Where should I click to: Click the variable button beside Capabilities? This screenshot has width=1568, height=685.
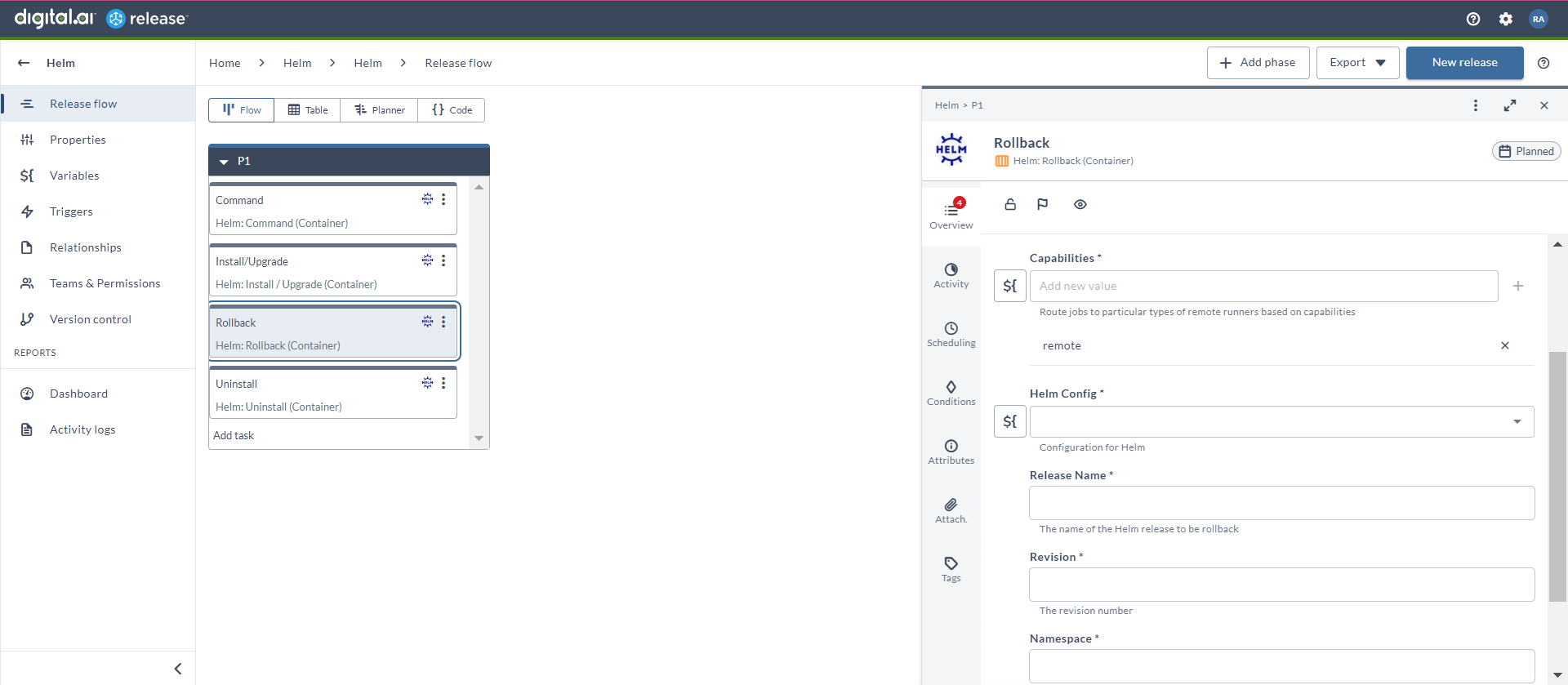tap(1010, 286)
